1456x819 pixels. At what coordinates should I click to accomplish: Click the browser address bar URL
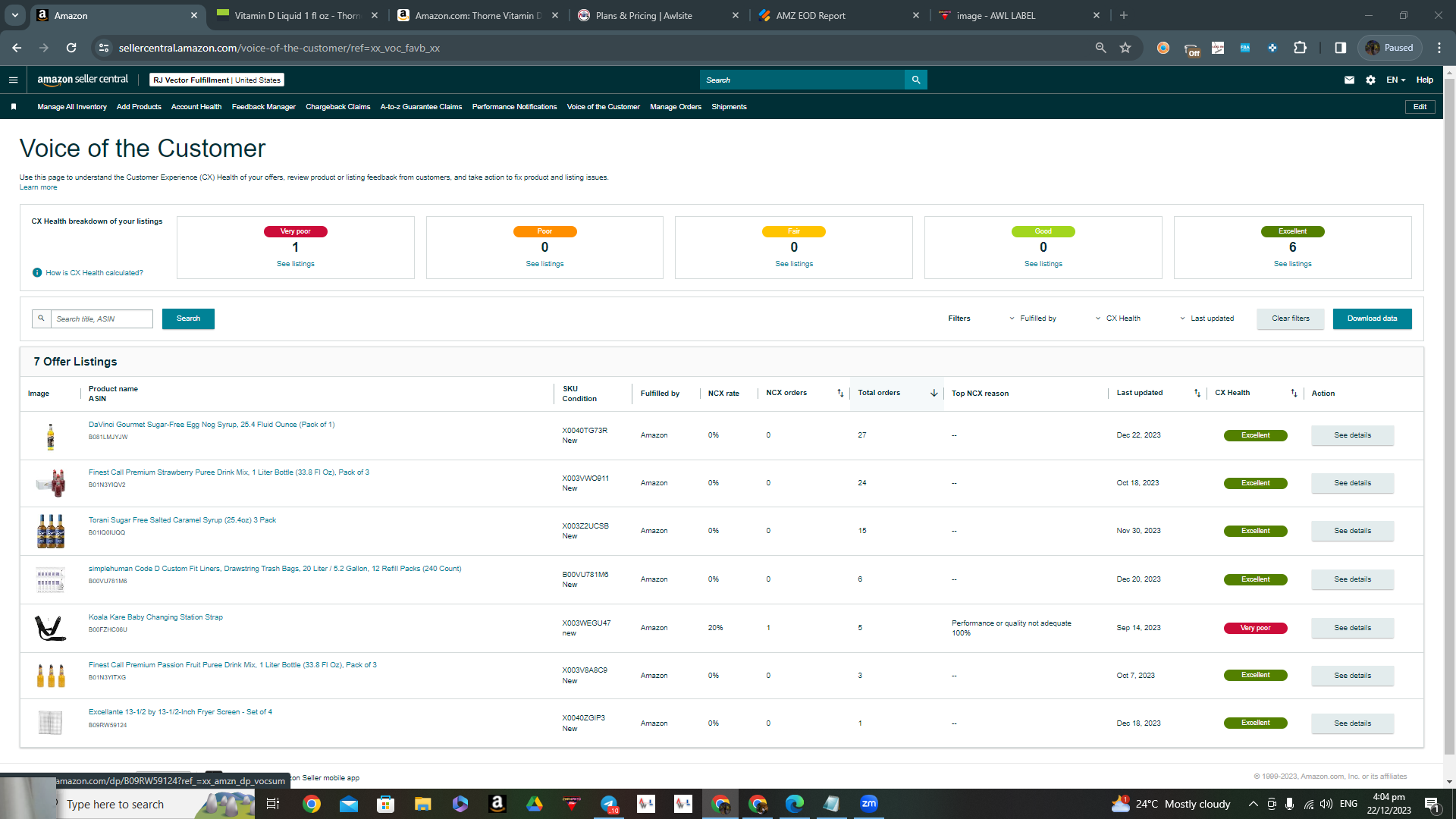coord(279,48)
